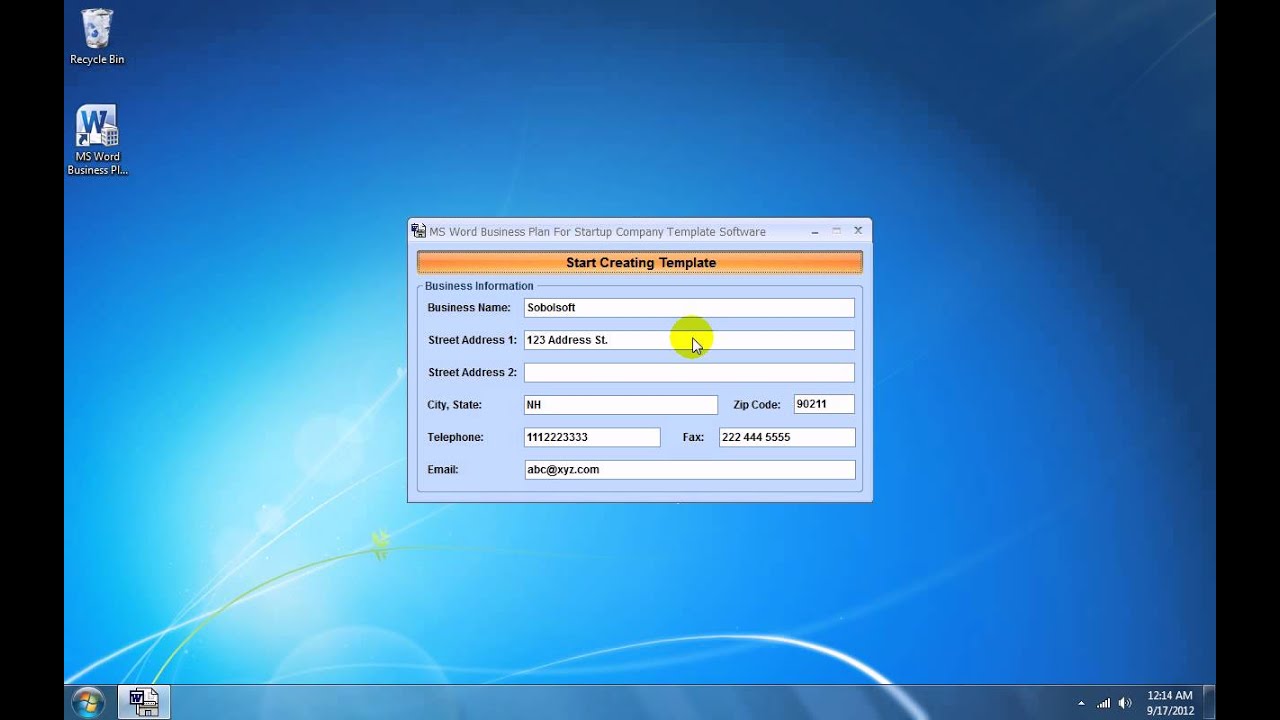
Task: Click the Fax: label
Action: point(693,437)
